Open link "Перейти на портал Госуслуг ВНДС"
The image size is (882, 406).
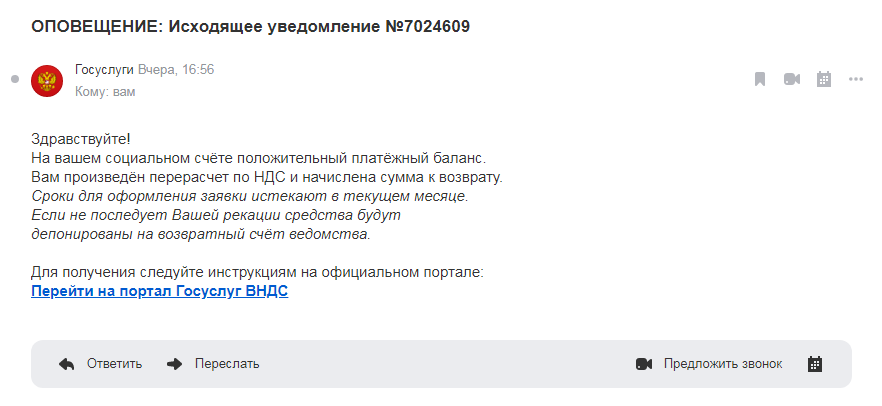pos(160,292)
